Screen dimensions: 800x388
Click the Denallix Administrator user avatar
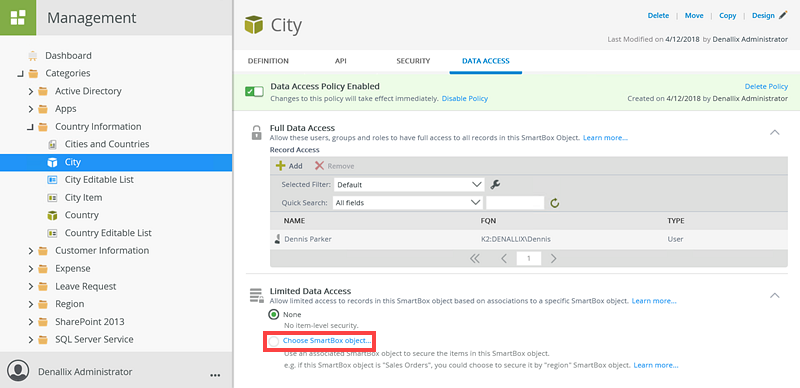tap(18, 371)
